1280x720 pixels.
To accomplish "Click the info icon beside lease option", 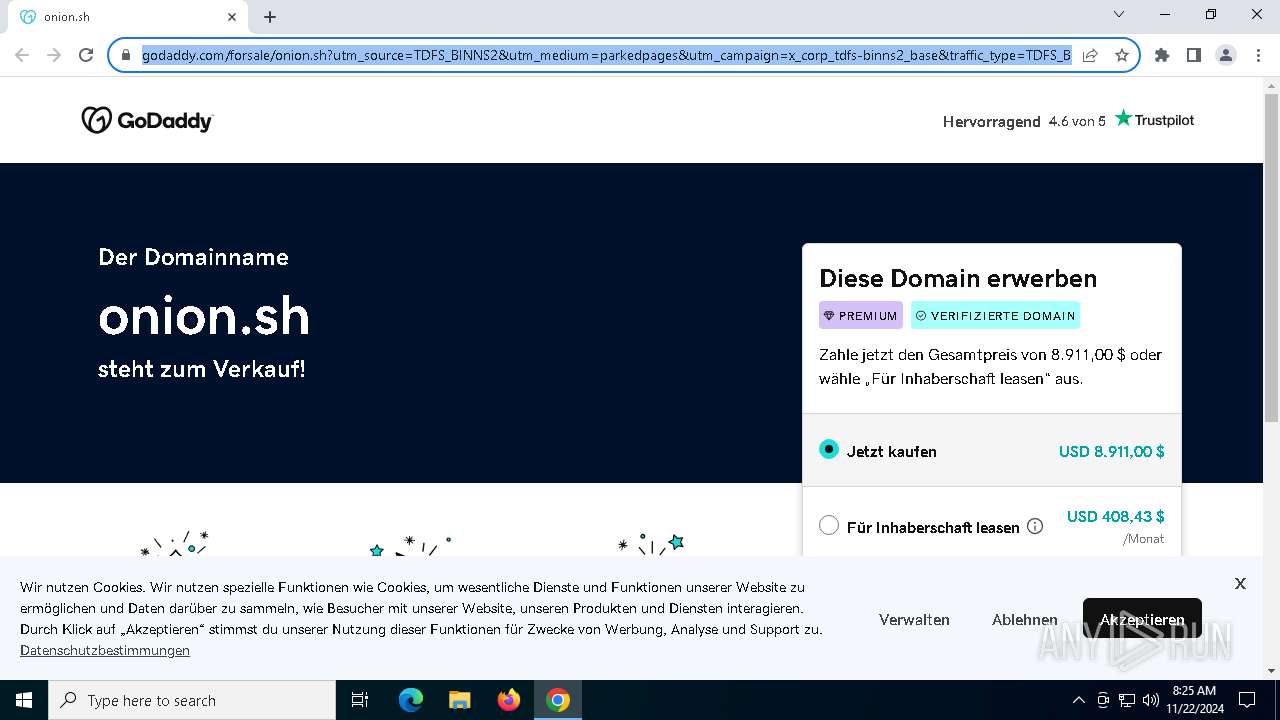I will [1035, 526].
